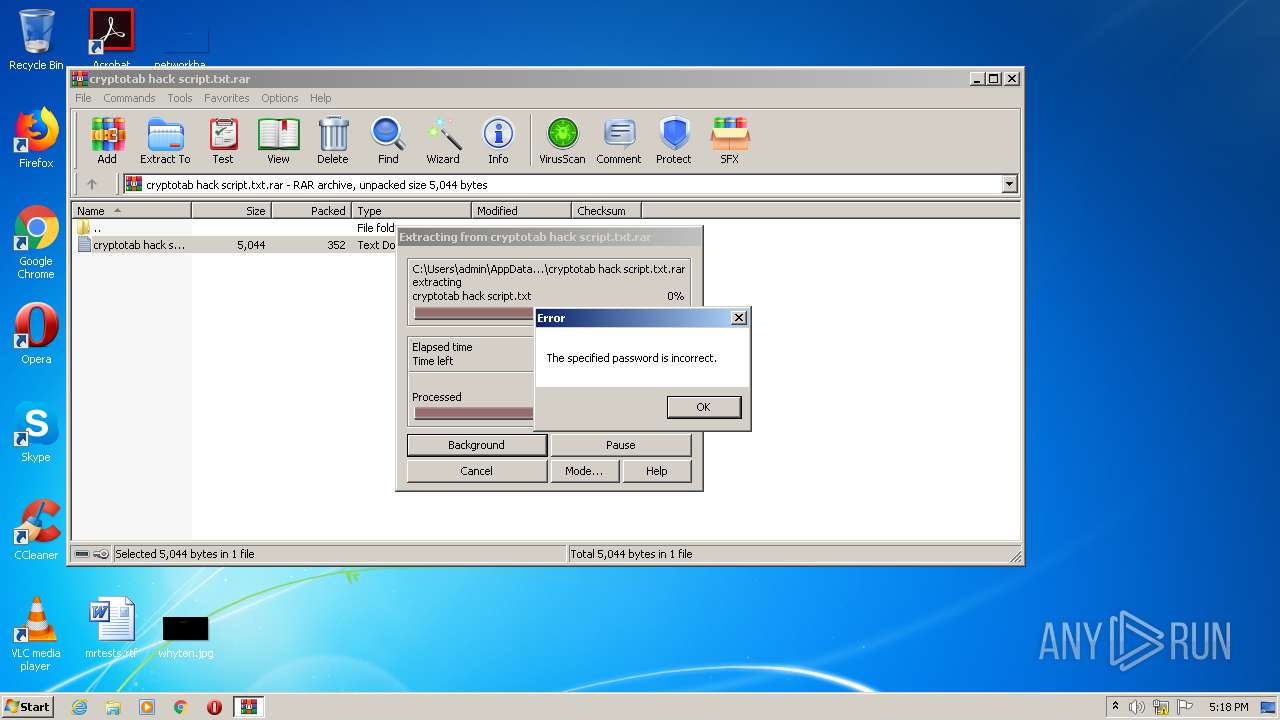The height and width of the screenshot is (720, 1280).
Task: Click Internet Explorer in the taskbar
Action: (79, 707)
